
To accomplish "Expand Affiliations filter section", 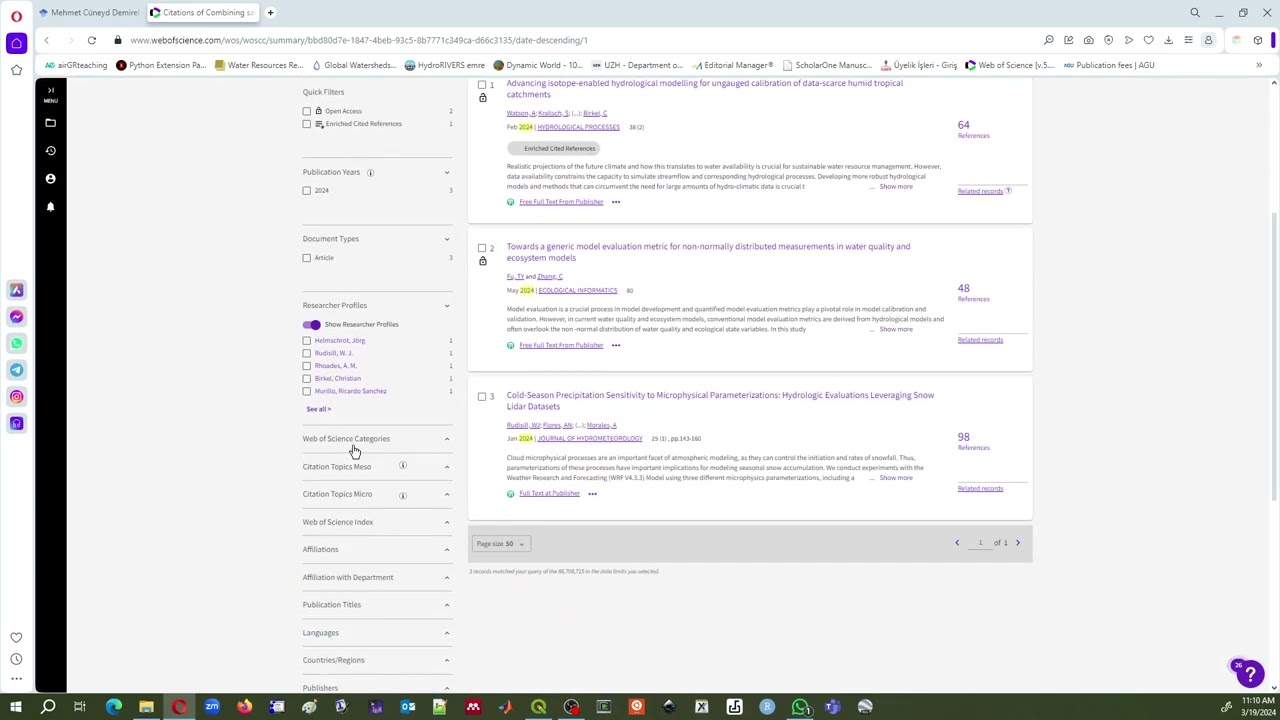I will (x=376, y=549).
